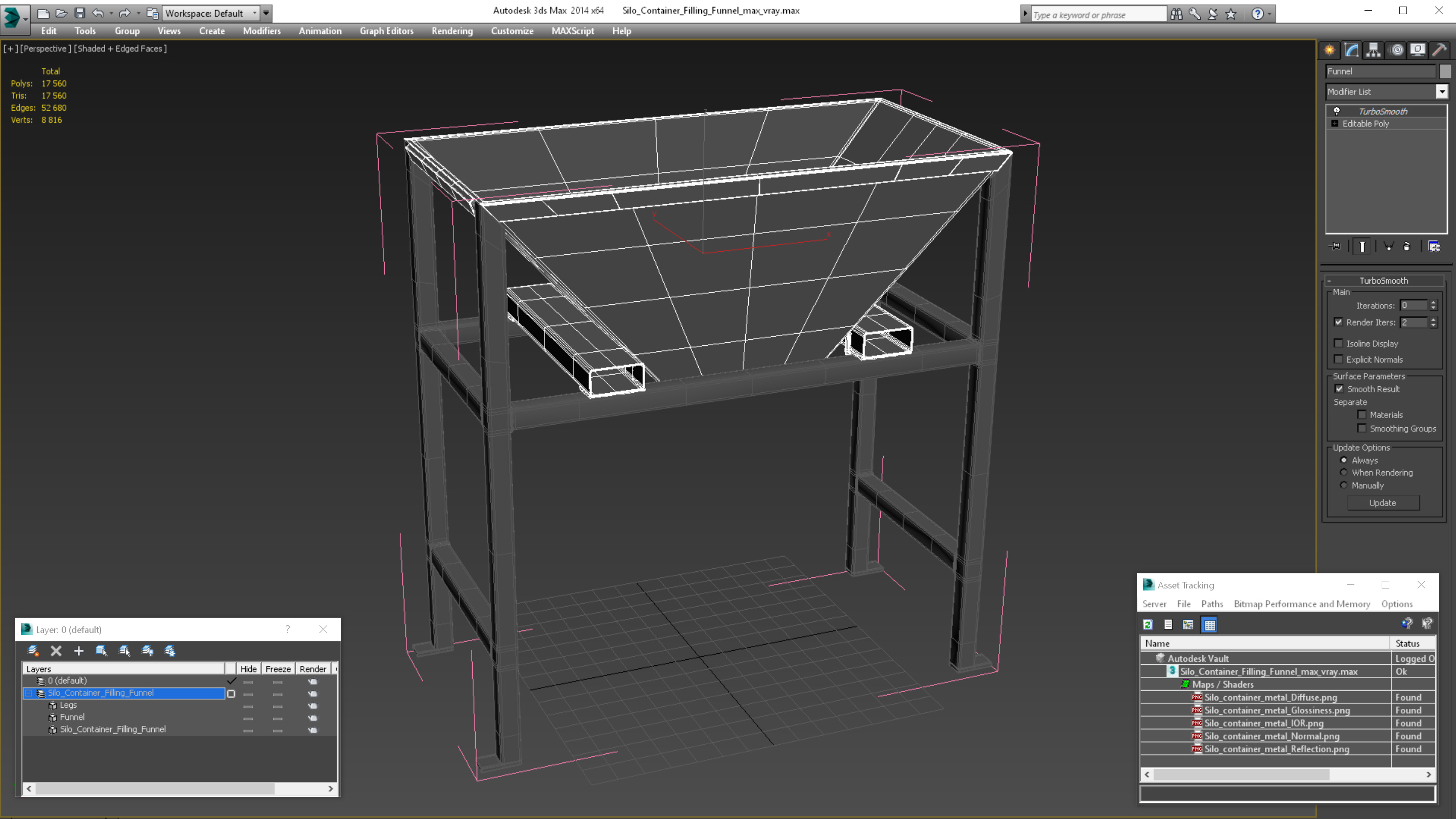
Task: Open the Modifier List dropdown
Action: (1442, 92)
